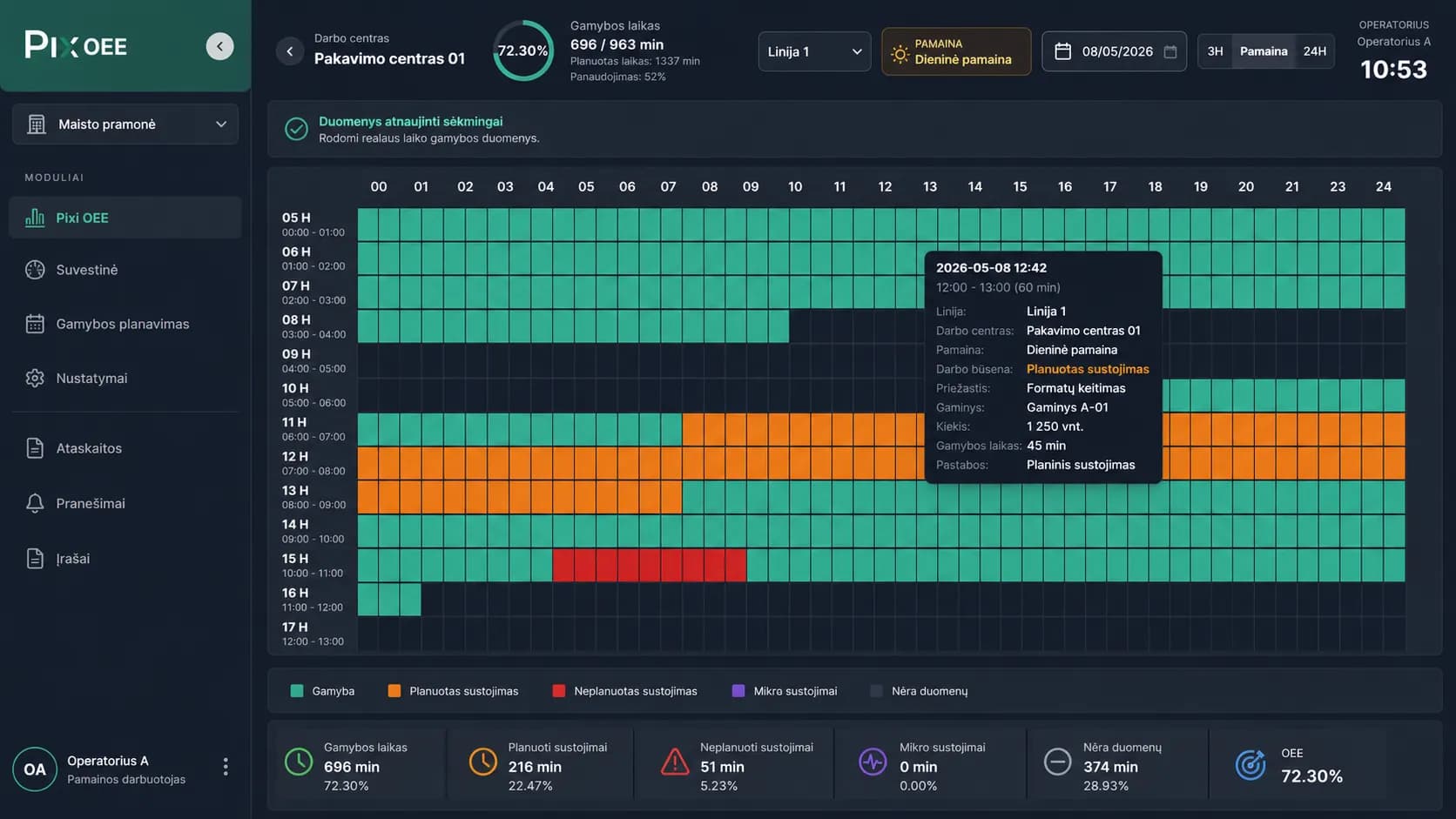Image resolution: width=1456 pixels, height=819 pixels.
Task: Expand the Linija 1 dropdown
Action: tap(814, 51)
